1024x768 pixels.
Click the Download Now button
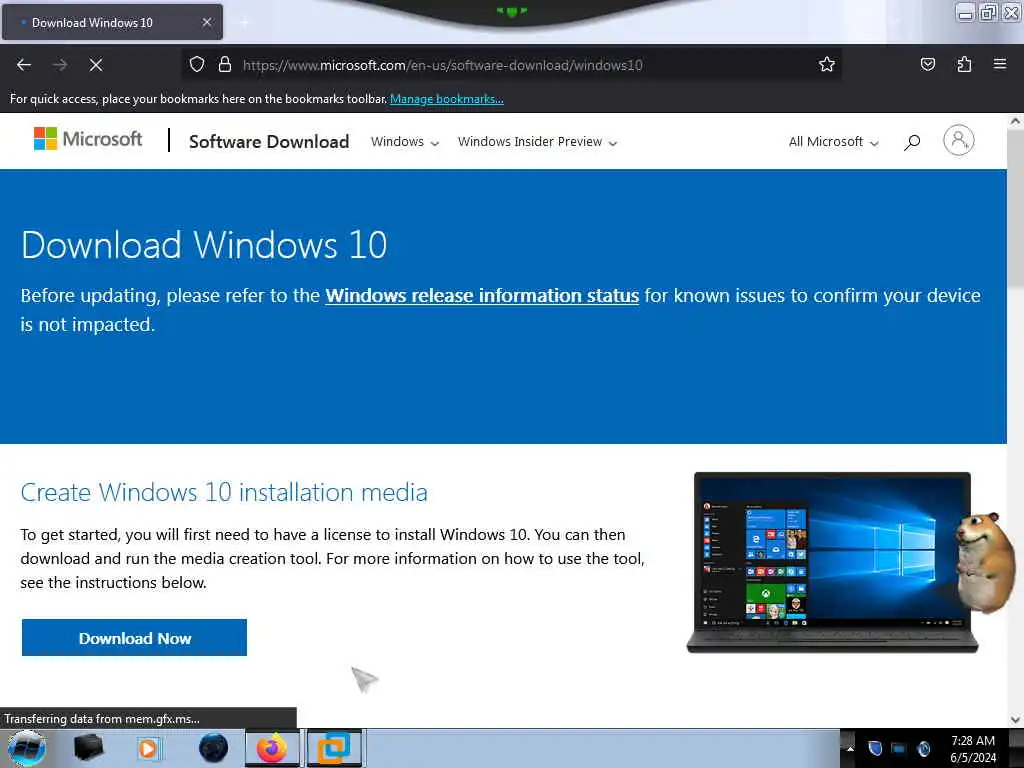tap(135, 637)
